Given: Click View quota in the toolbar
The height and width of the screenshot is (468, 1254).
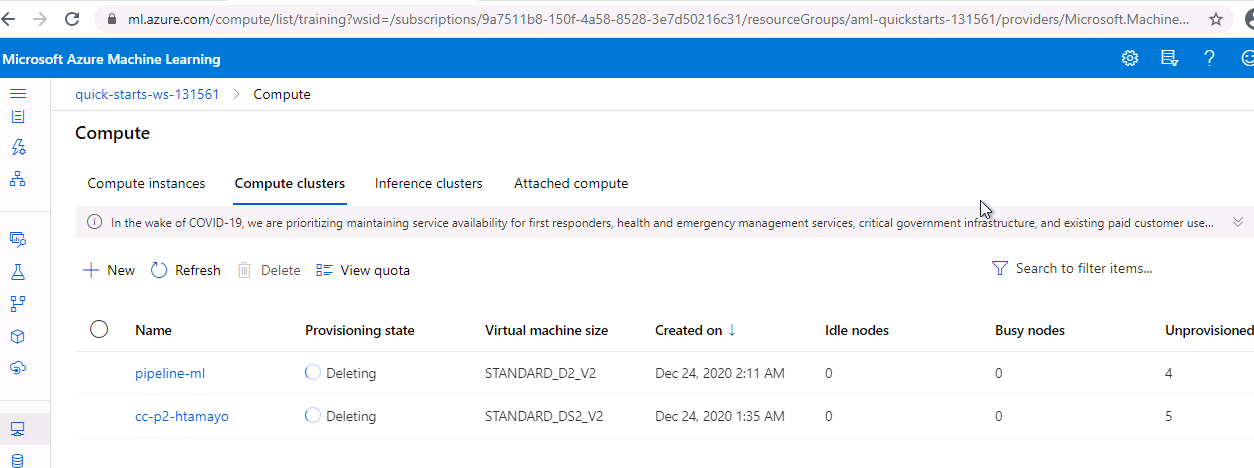Looking at the screenshot, I should (x=363, y=270).
